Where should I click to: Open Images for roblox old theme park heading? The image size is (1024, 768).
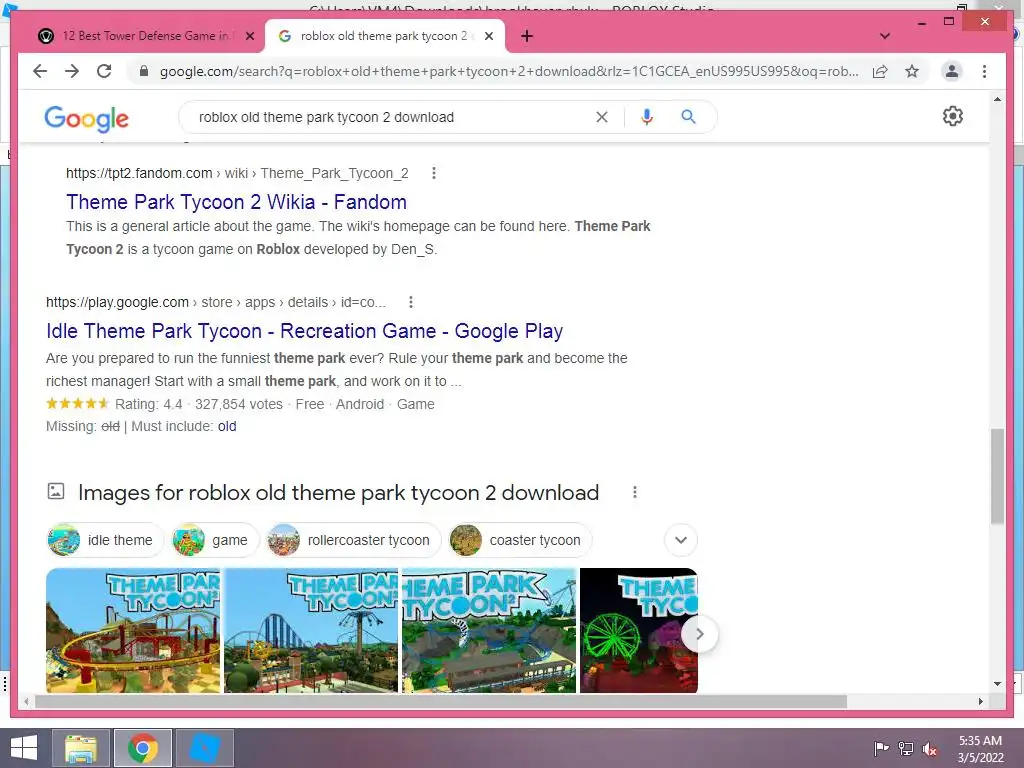coord(338,492)
